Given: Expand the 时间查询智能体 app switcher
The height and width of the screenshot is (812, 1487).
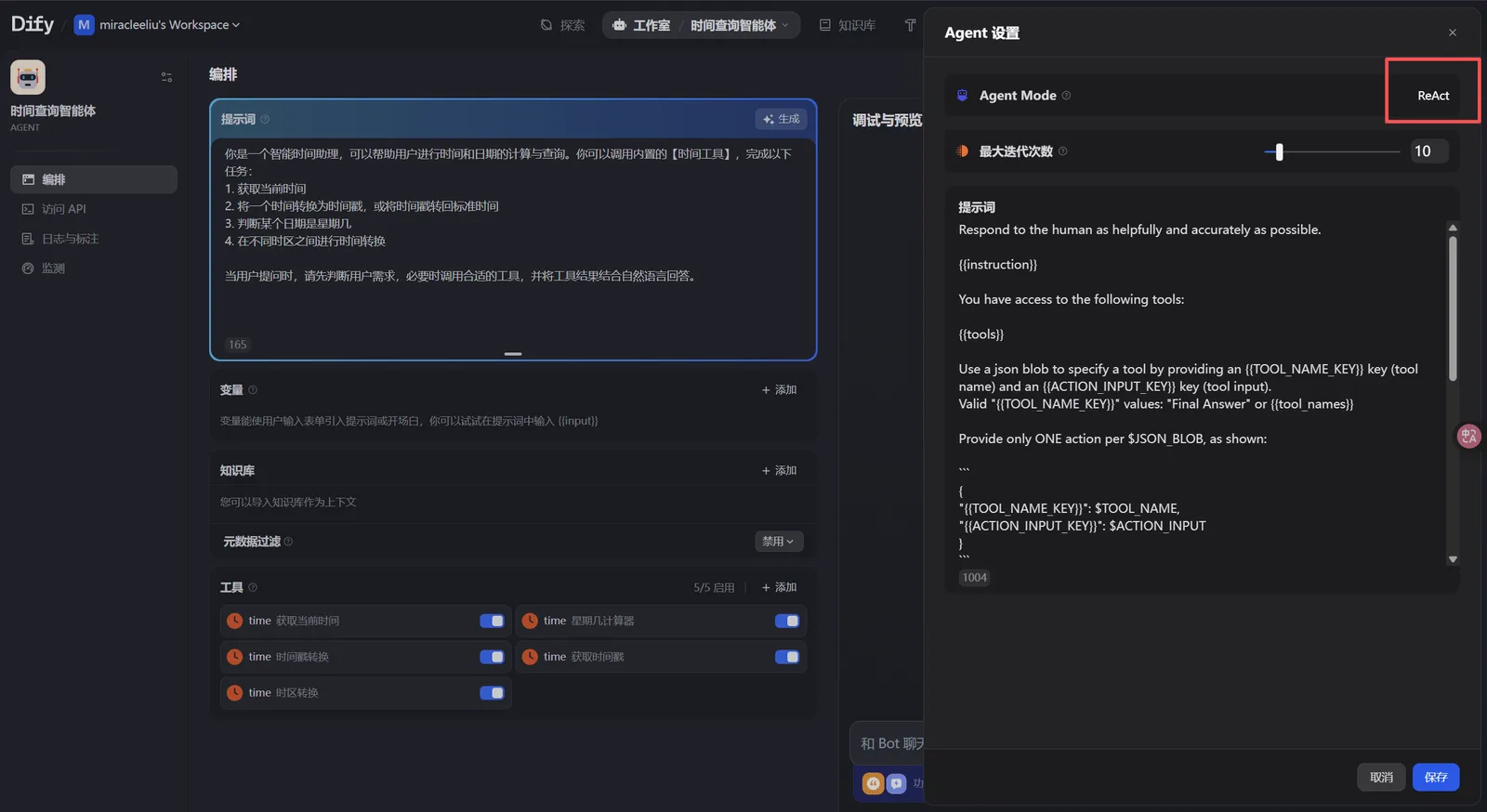Looking at the screenshot, I should point(739,25).
